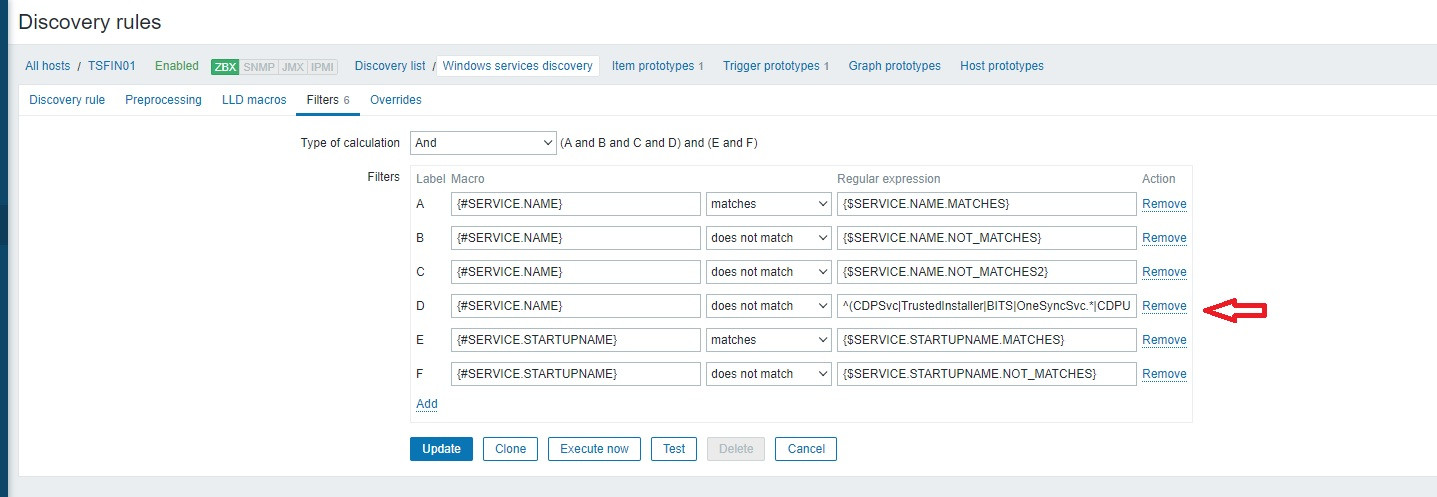Expand operator dropdown for filter F
Screen dimensions: 1437x497
pyautogui.click(x=768, y=374)
